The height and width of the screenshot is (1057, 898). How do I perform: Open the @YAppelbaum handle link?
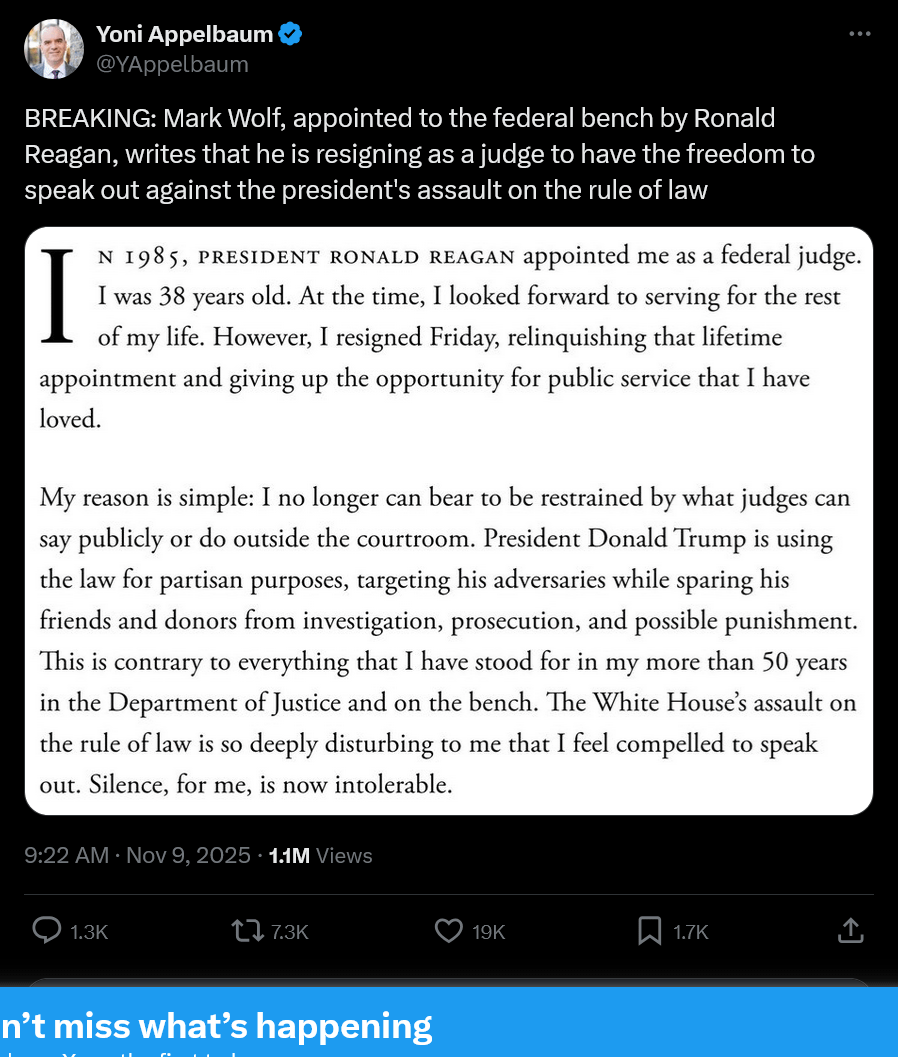coord(172,64)
